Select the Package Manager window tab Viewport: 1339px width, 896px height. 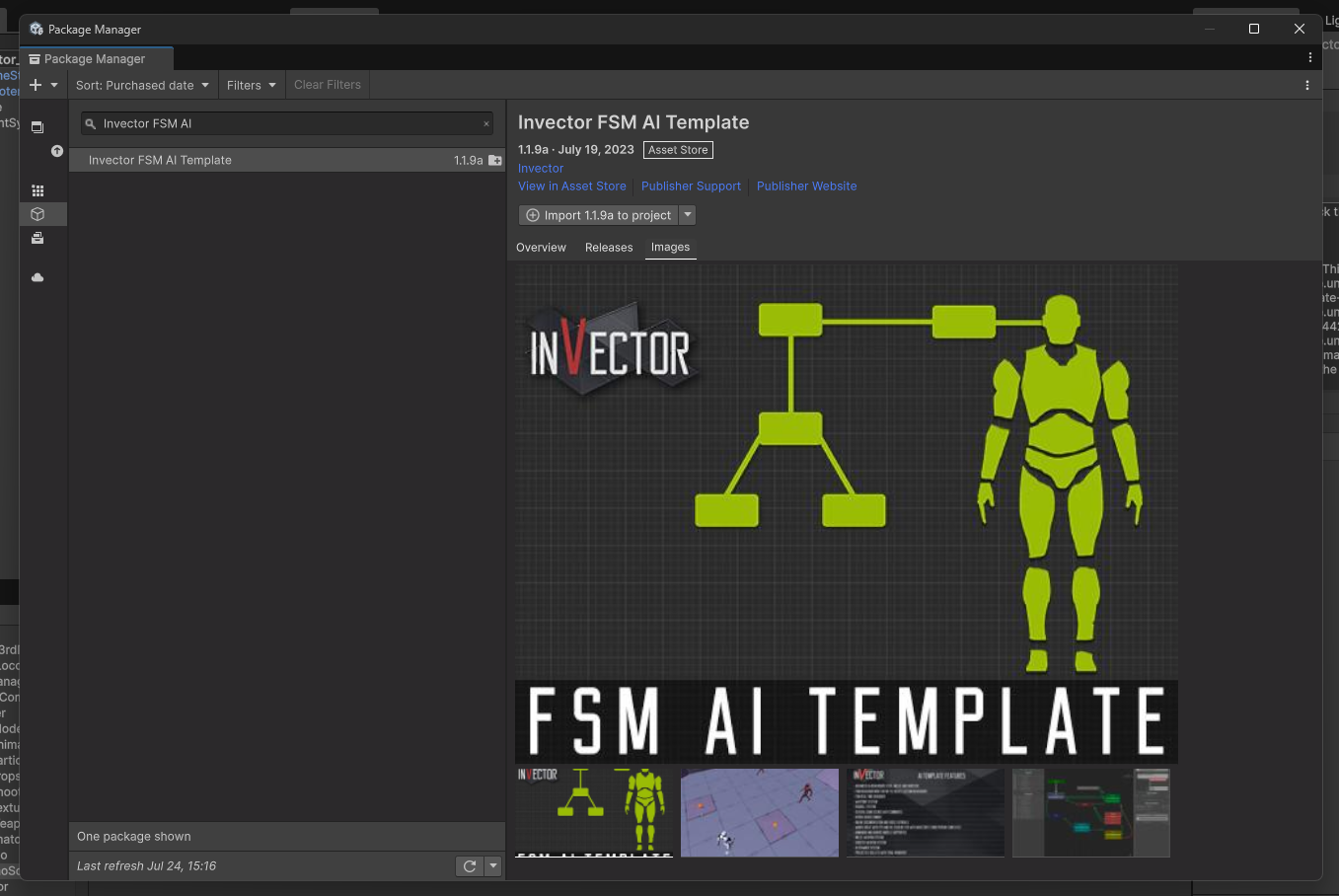click(96, 59)
